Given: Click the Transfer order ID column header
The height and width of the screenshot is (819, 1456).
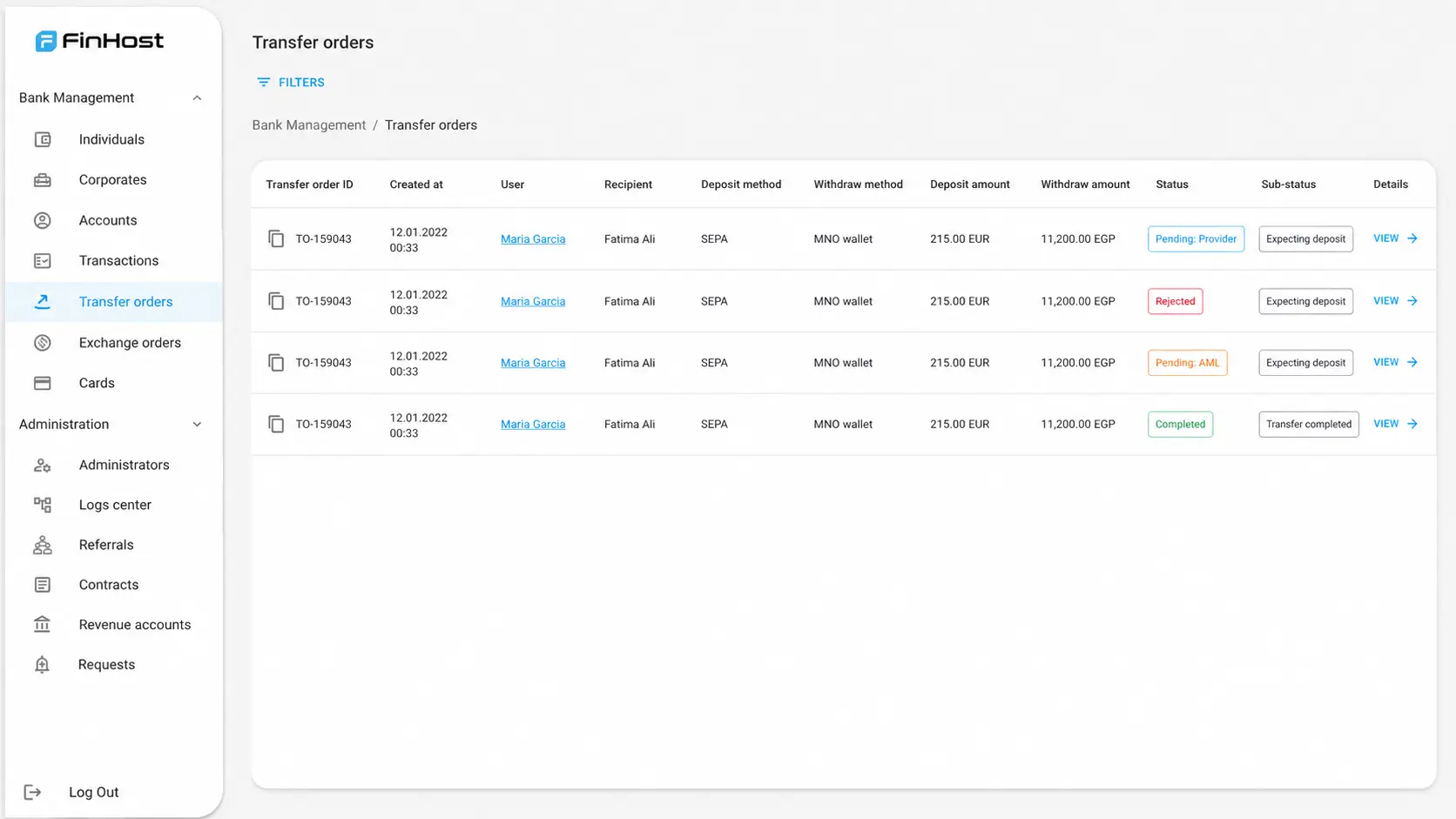Looking at the screenshot, I should [309, 185].
